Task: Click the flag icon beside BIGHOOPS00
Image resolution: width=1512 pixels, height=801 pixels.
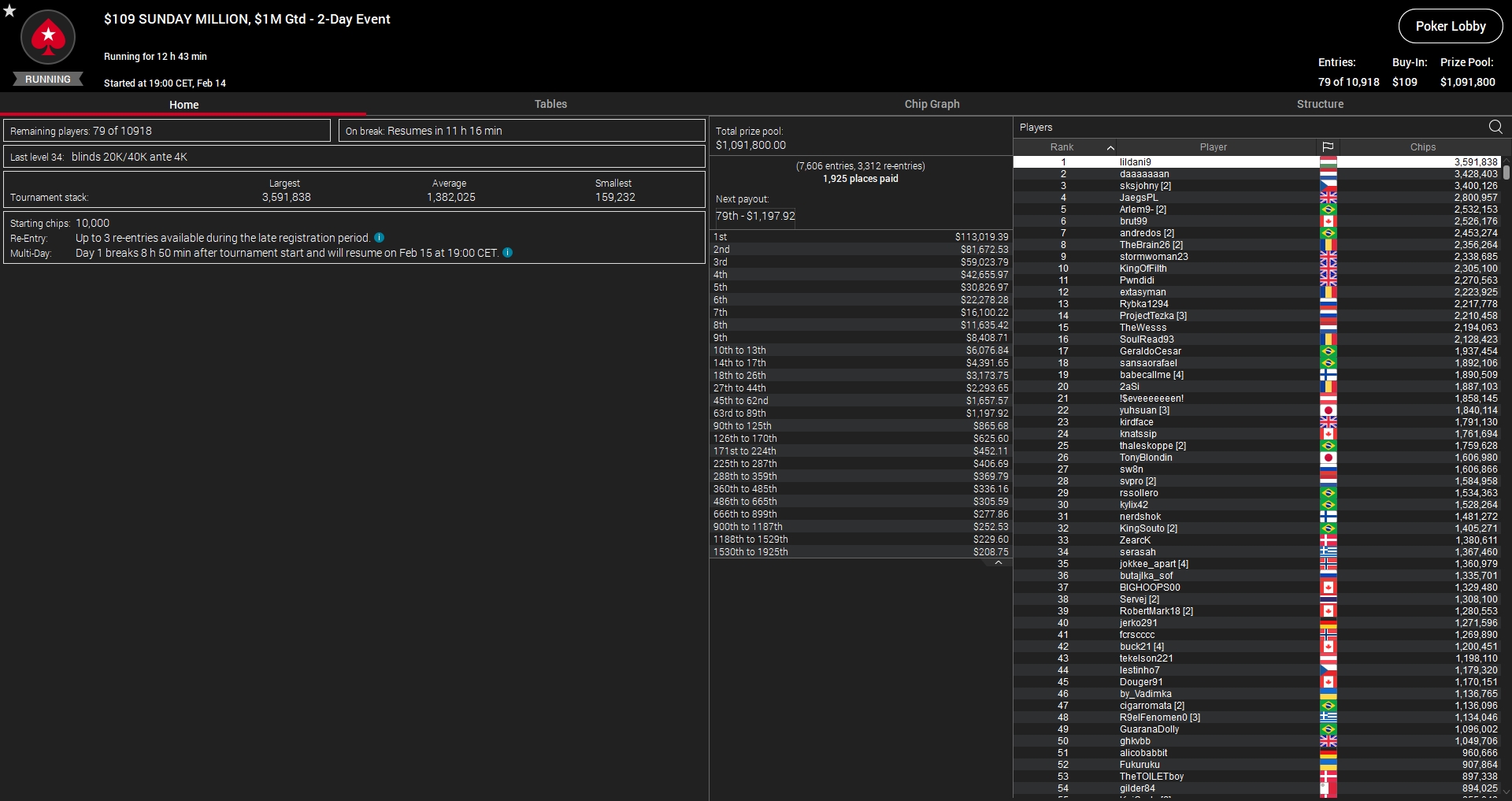Action: pyautogui.click(x=1329, y=588)
